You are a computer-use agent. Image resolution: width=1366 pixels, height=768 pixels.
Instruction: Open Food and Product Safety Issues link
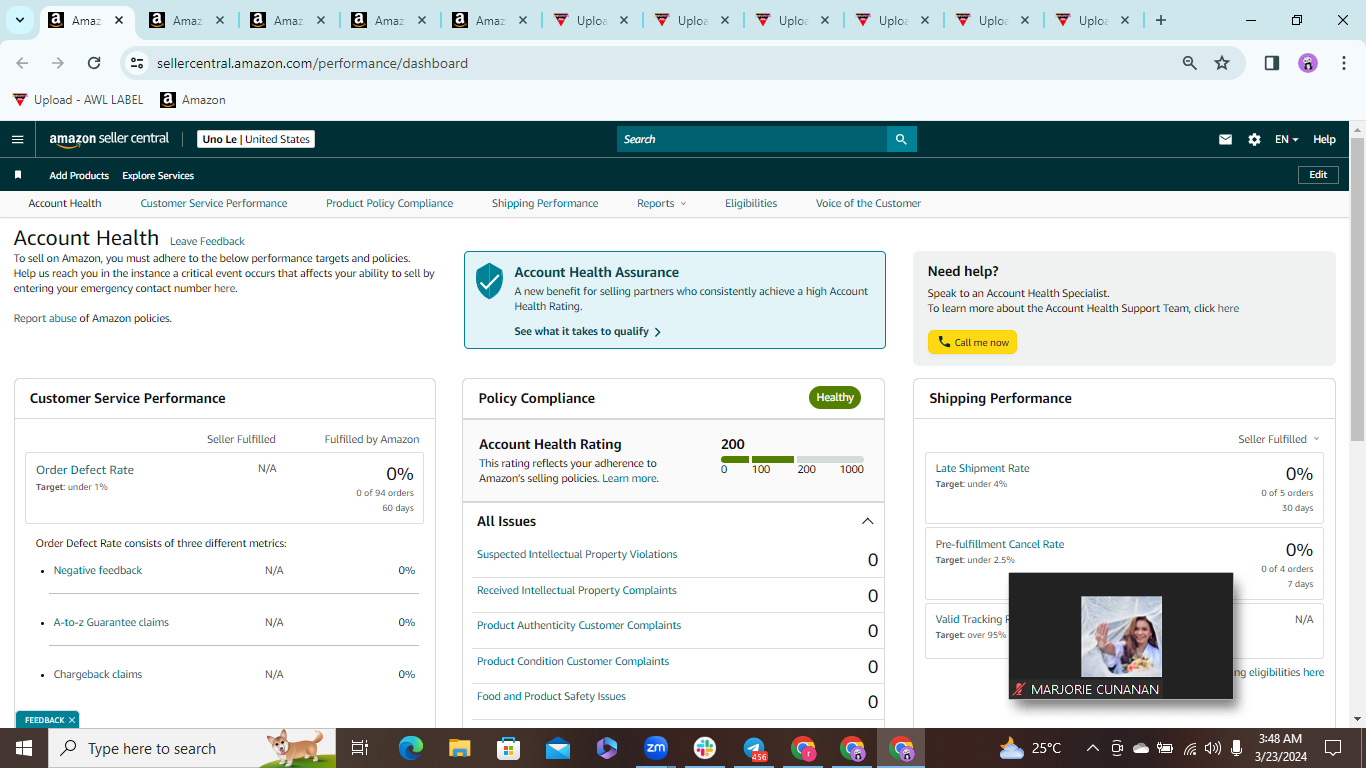pos(551,696)
